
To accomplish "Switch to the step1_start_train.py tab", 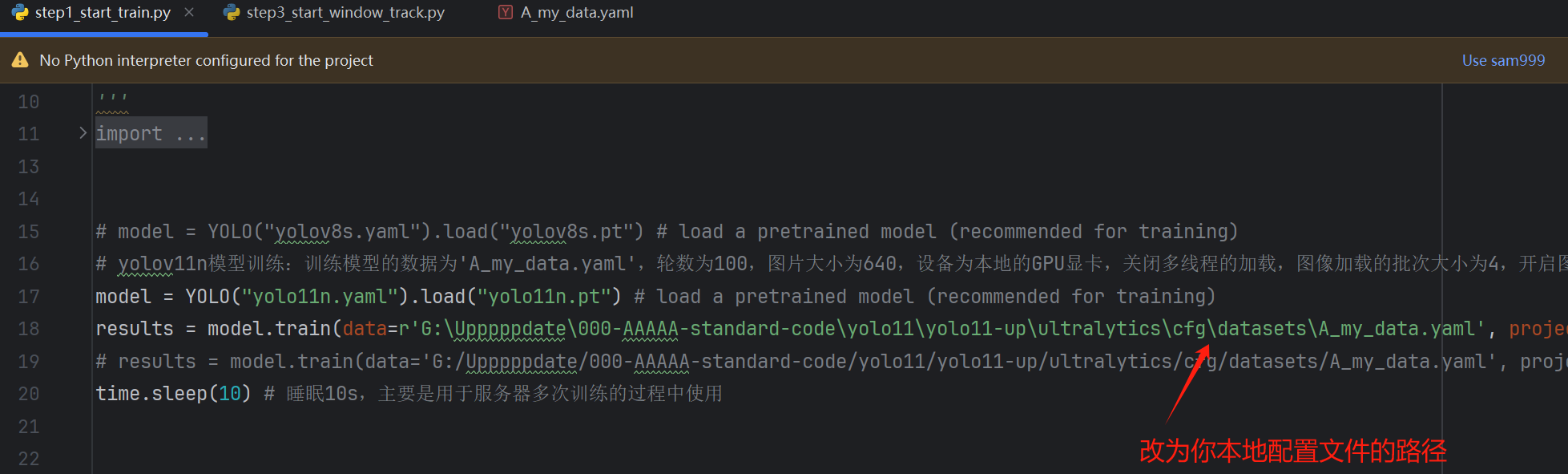I will click(x=103, y=13).
